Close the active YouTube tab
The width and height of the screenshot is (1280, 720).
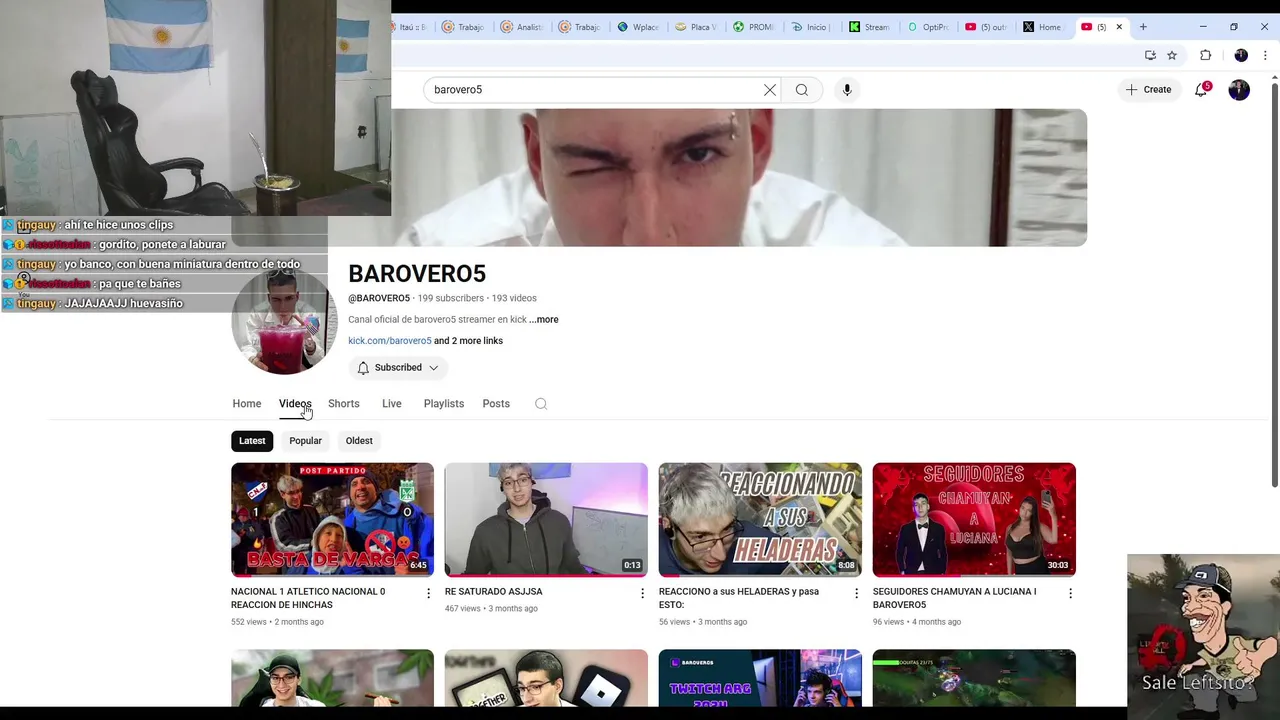[x=1119, y=27]
